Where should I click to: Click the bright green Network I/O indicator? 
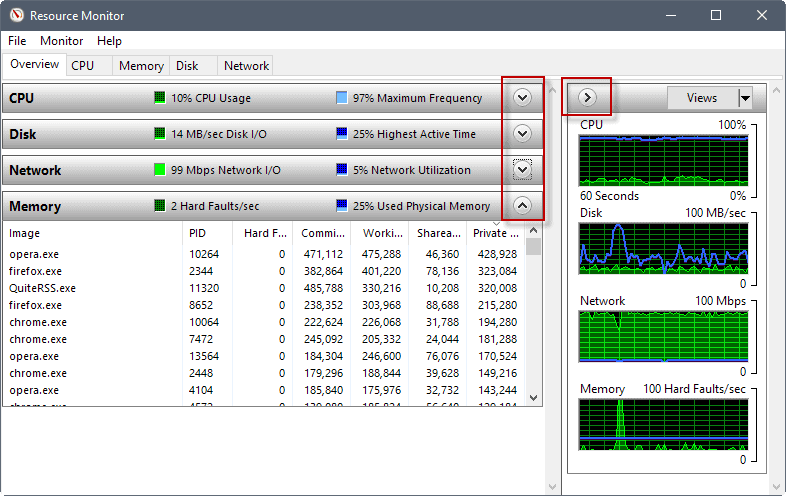[159, 170]
